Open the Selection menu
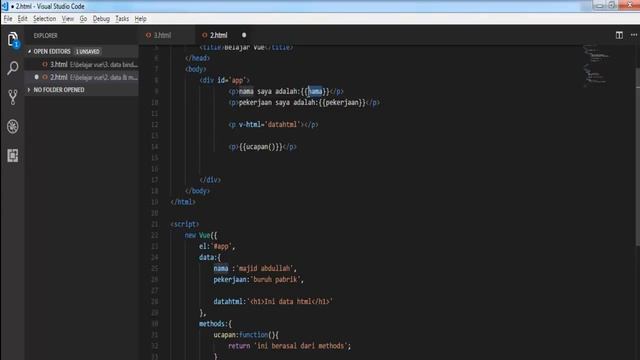 (x=44, y=19)
